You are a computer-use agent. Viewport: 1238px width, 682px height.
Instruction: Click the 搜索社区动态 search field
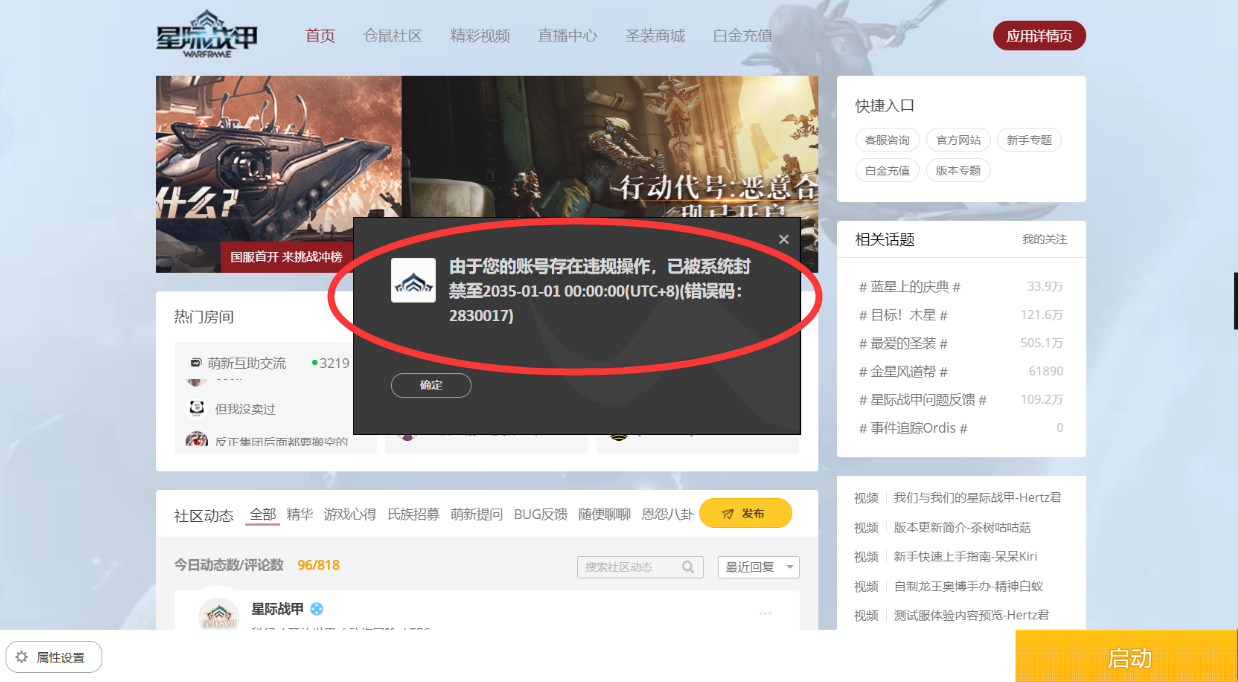coord(640,567)
